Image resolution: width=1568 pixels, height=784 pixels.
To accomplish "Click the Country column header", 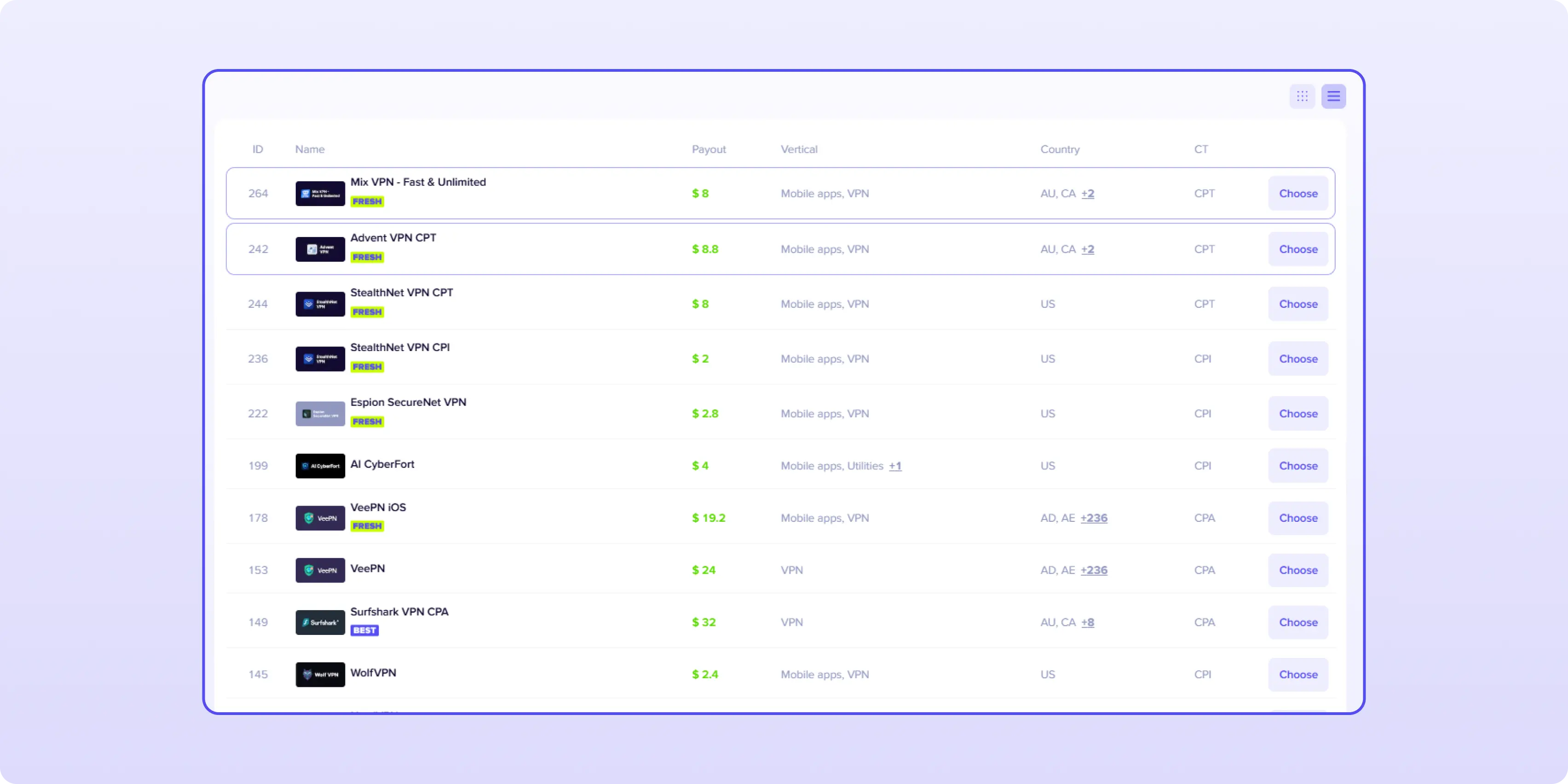I will pyautogui.click(x=1060, y=149).
